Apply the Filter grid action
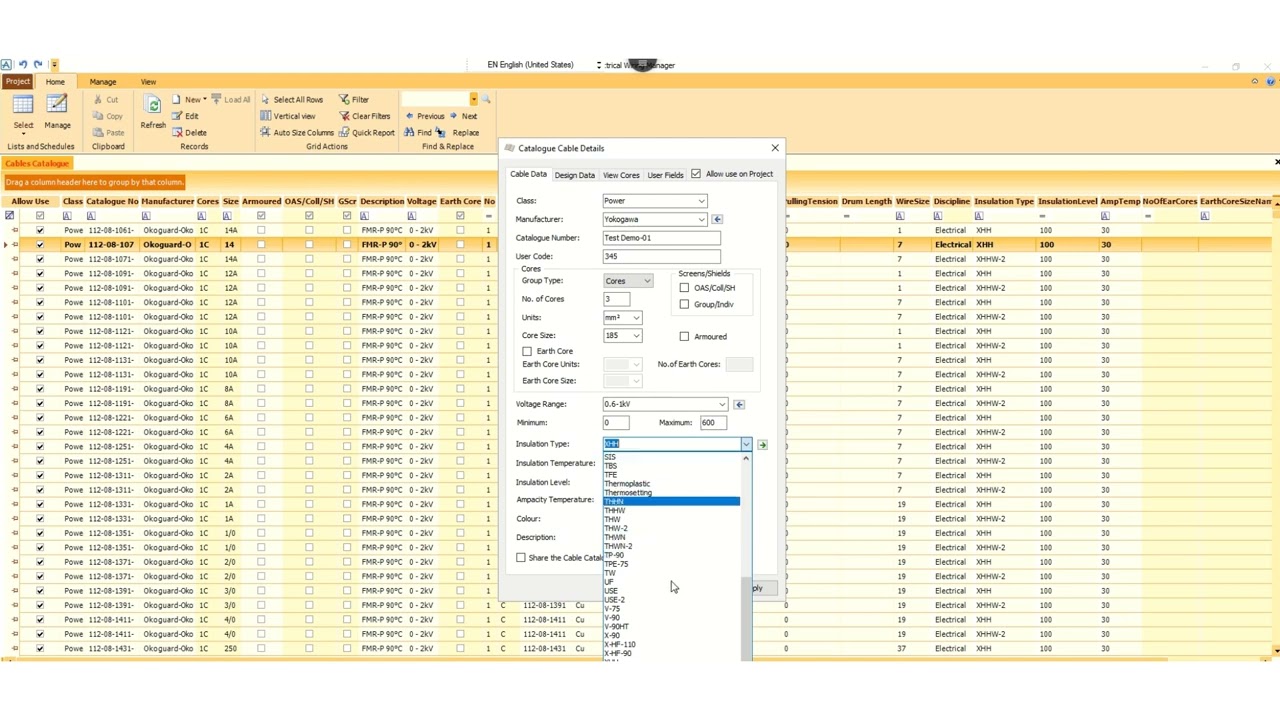1280x720 pixels. click(354, 100)
